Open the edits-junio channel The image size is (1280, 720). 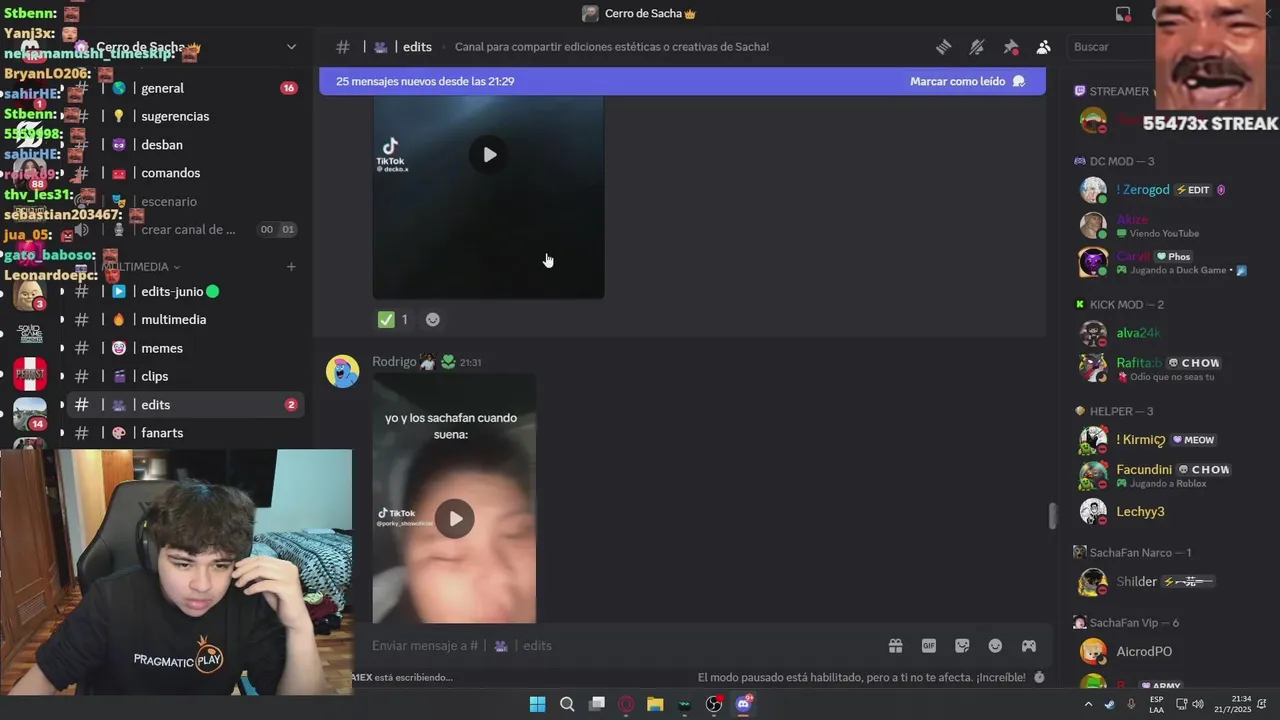tap(185, 292)
